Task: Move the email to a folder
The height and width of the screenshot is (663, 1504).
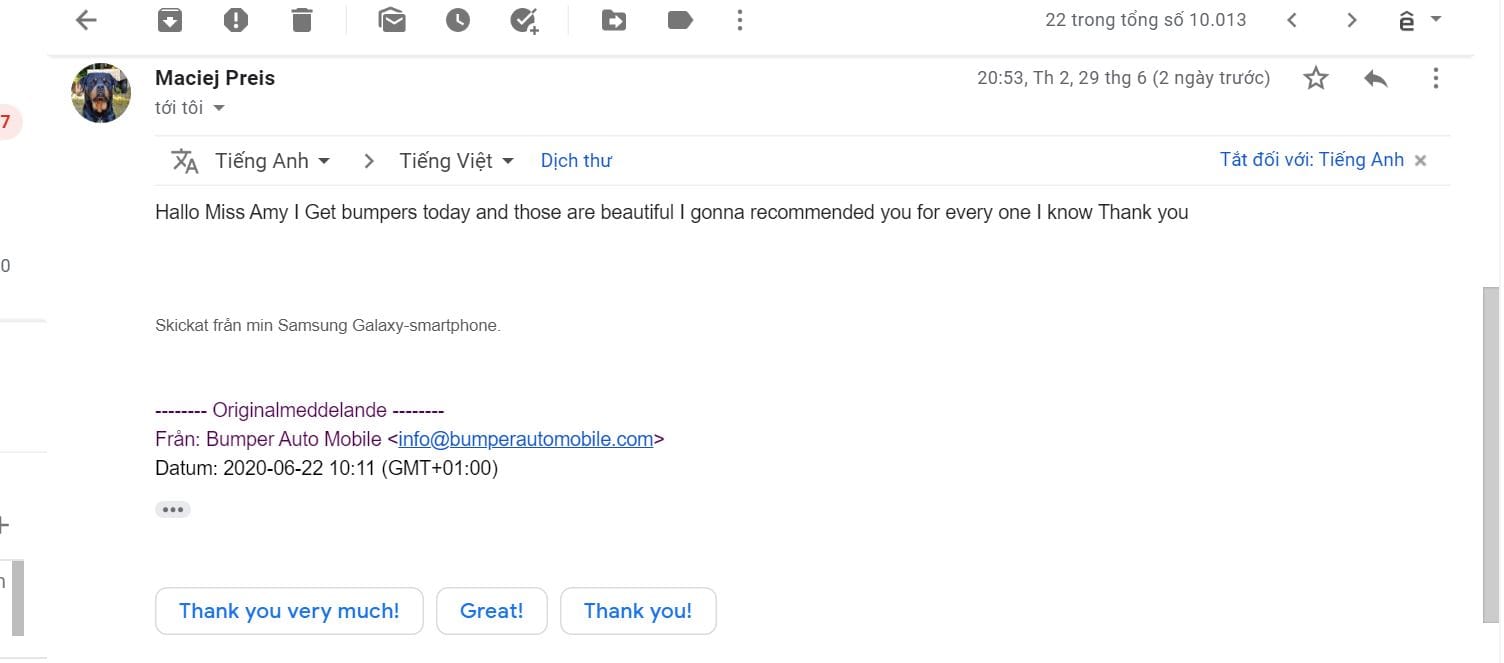Action: [x=614, y=20]
